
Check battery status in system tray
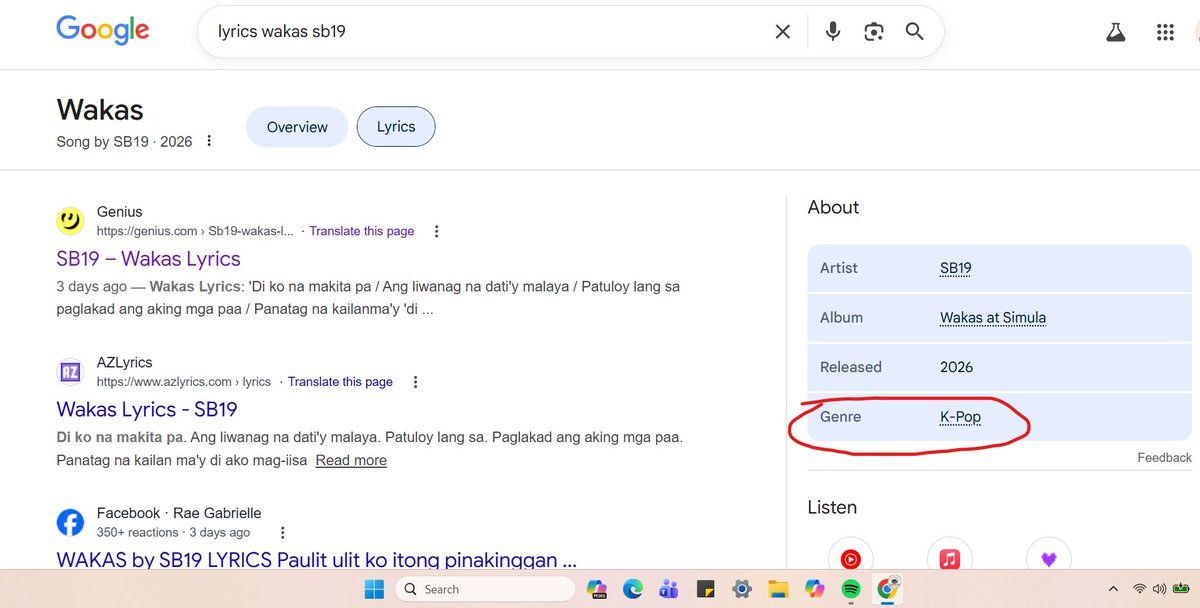point(1180,589)
